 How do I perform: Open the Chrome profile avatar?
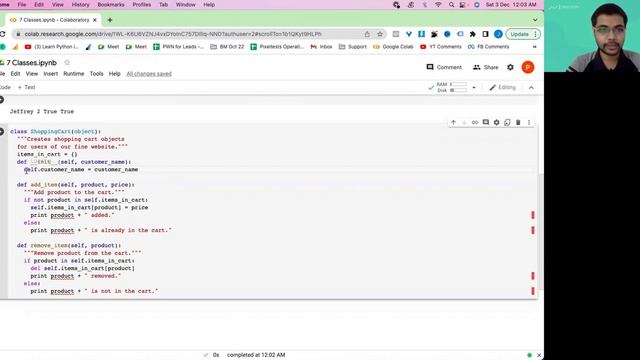pos(498,34)
